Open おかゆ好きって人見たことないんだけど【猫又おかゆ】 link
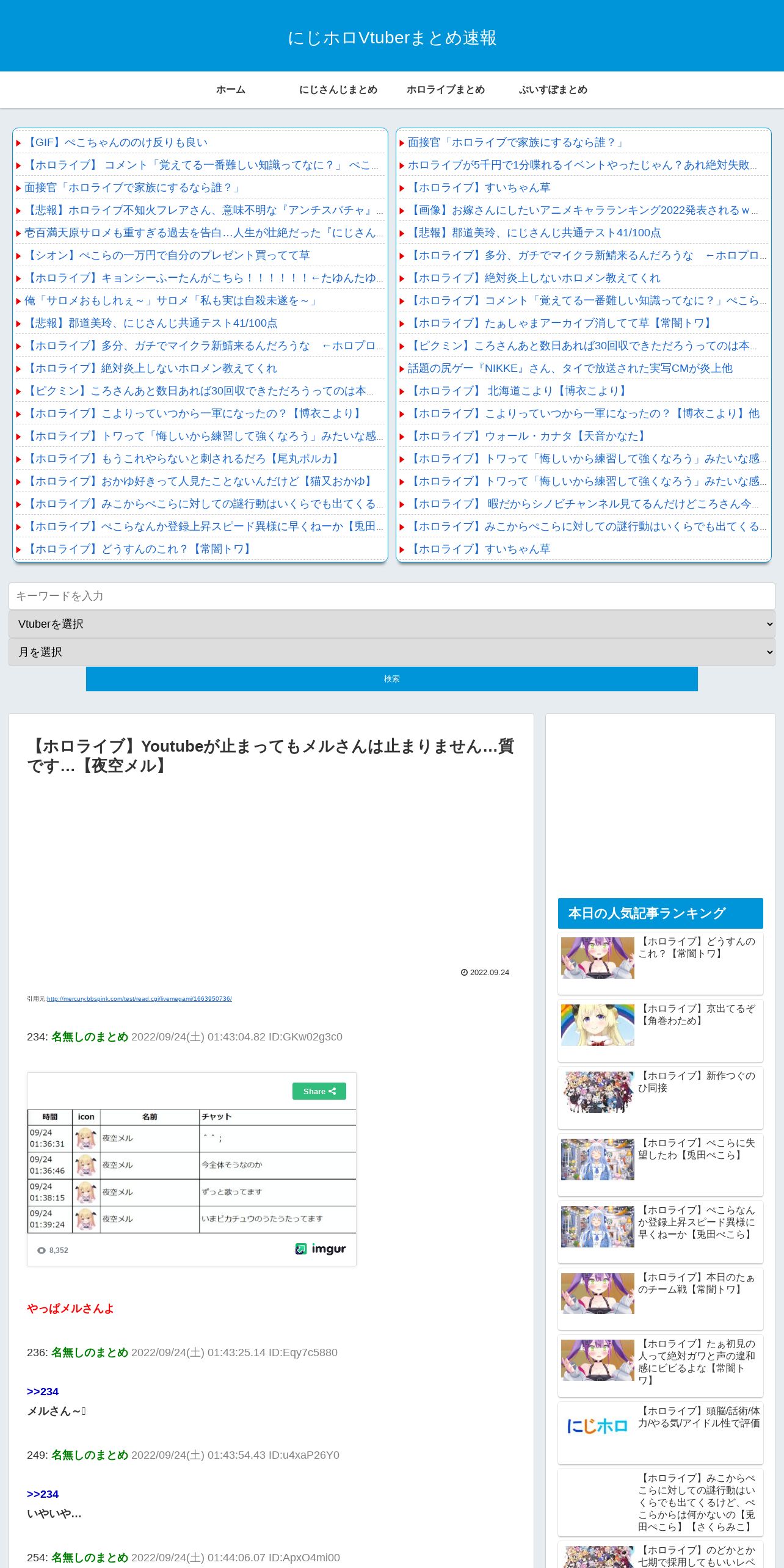 point(200,481)
